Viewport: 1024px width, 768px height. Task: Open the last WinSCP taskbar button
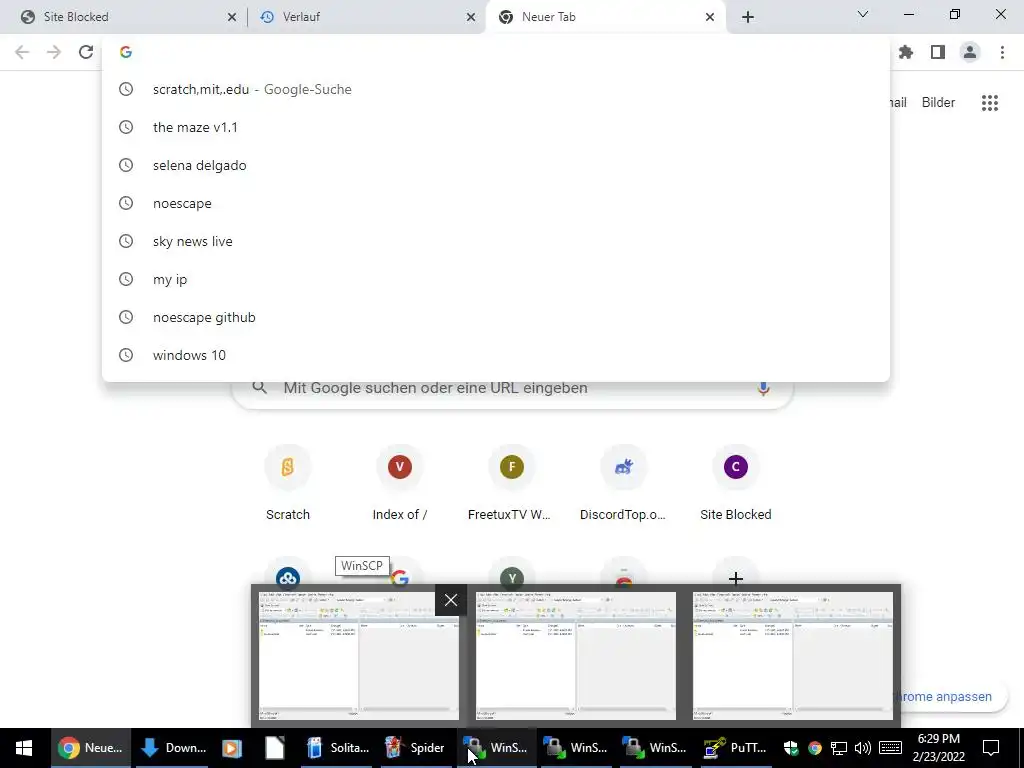(654, 748)
